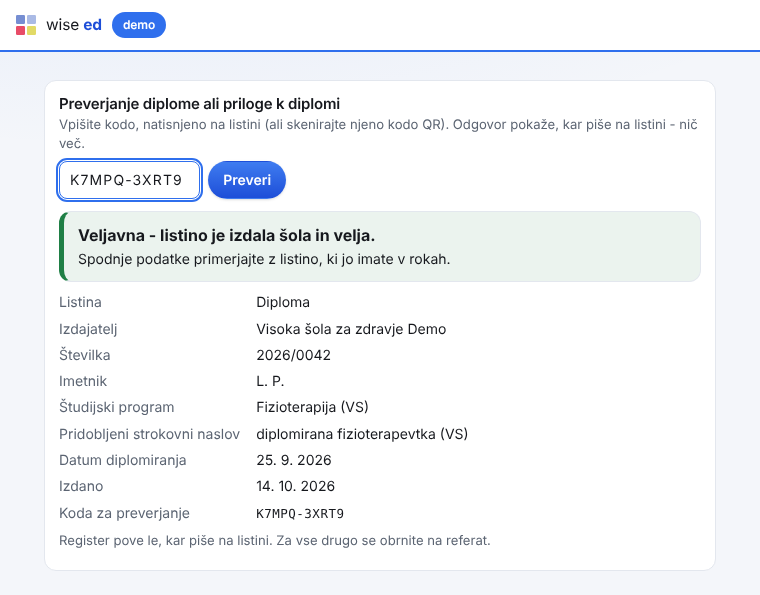Click the 'Imetnik' label
This screenshot has width=760, height=595.
click(82, 381)
